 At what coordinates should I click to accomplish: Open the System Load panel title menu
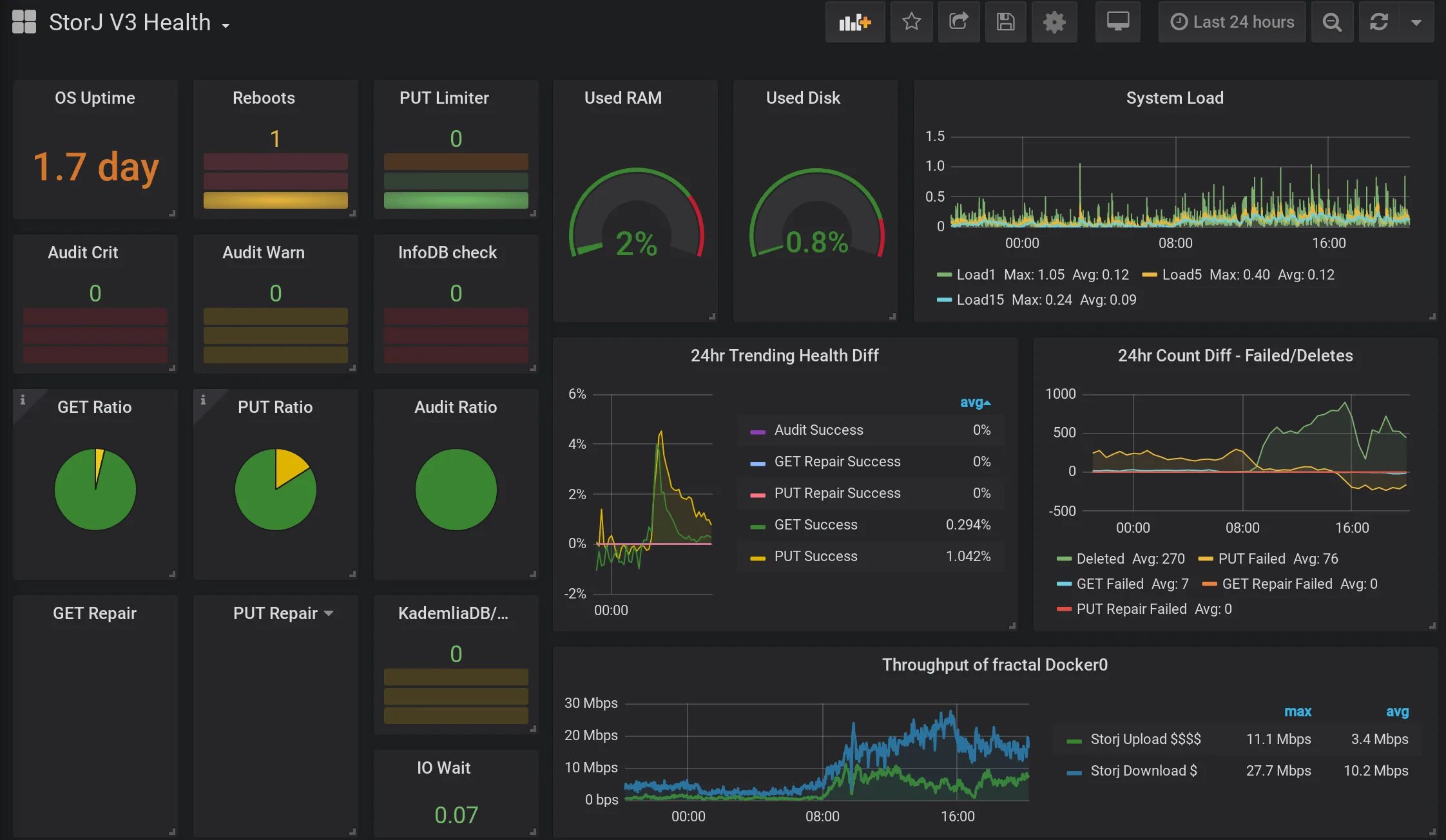1174,98
